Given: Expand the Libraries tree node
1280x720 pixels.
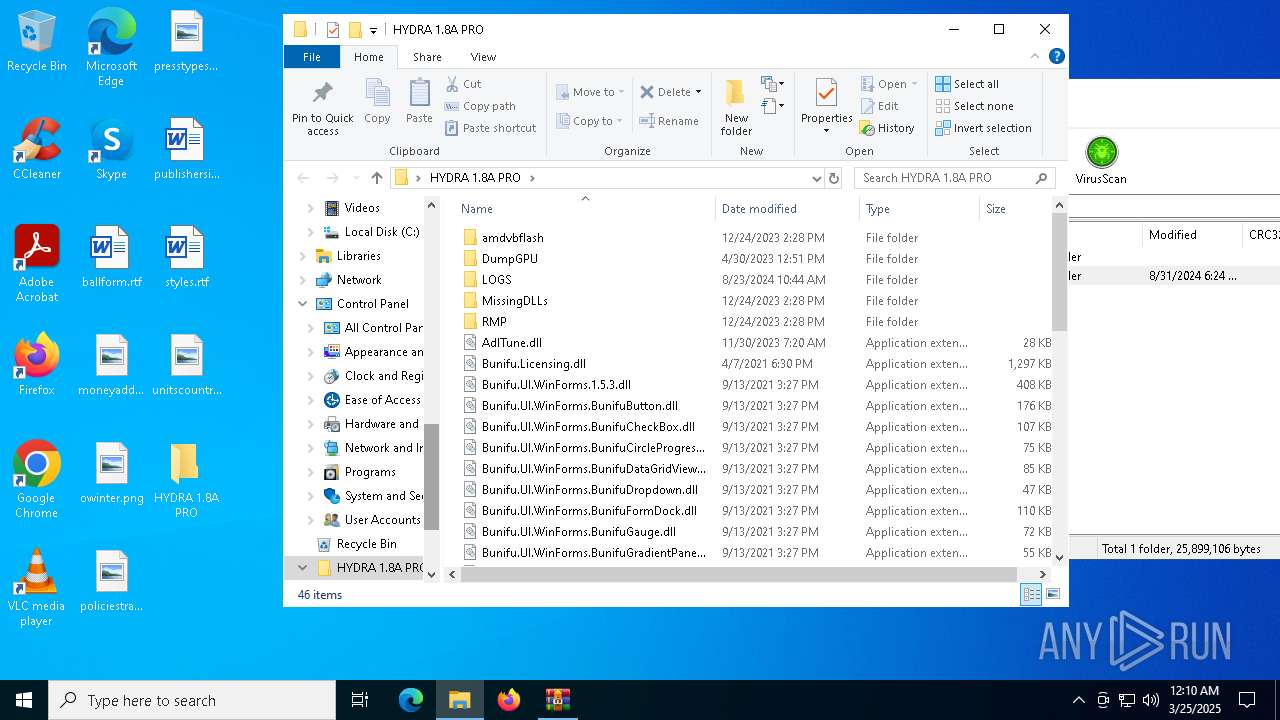Looking at the screenshot, I should (x=303, y=256).
